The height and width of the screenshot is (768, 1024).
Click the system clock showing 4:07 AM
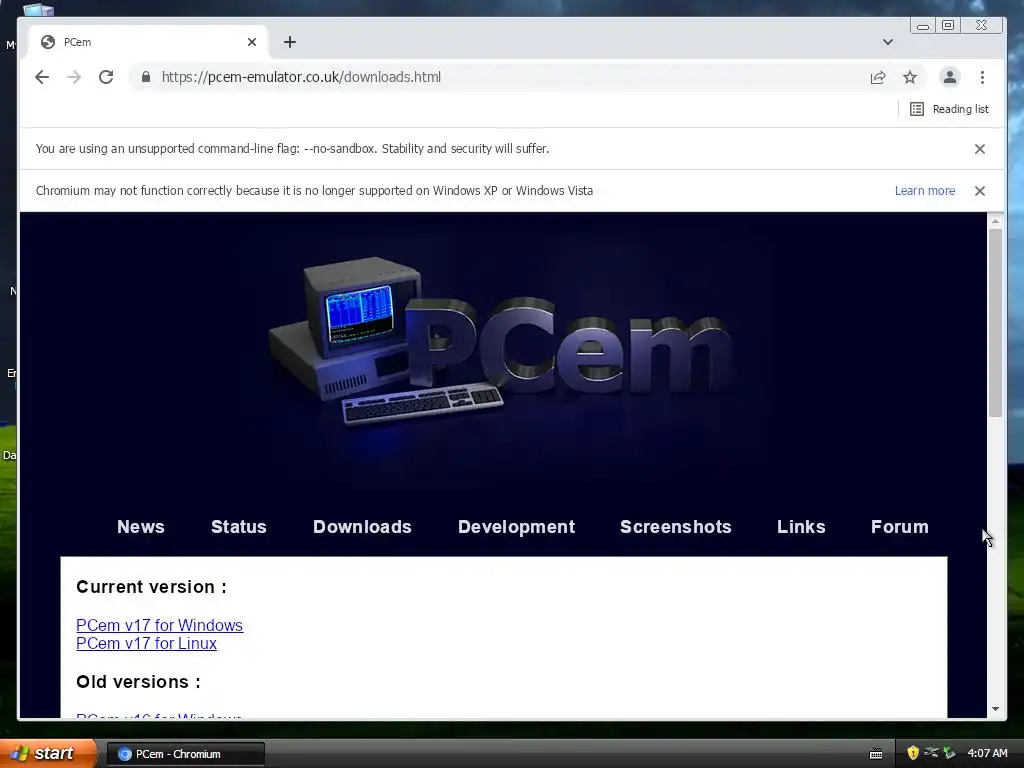[987, 753]
